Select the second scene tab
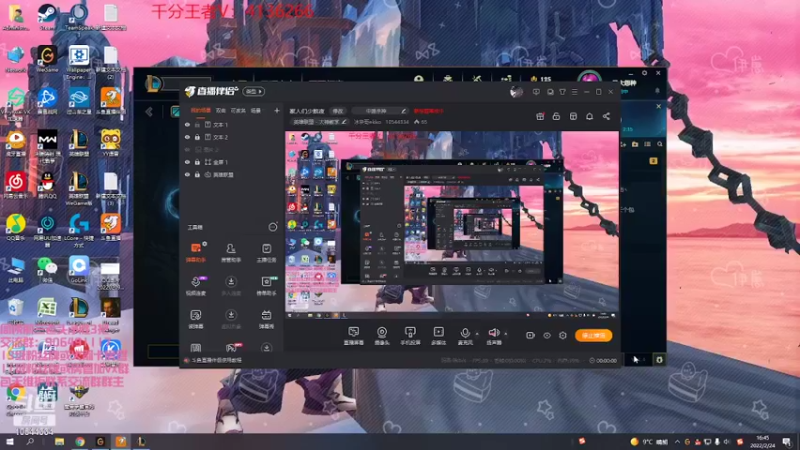The image size is (800, 450). 220,110
